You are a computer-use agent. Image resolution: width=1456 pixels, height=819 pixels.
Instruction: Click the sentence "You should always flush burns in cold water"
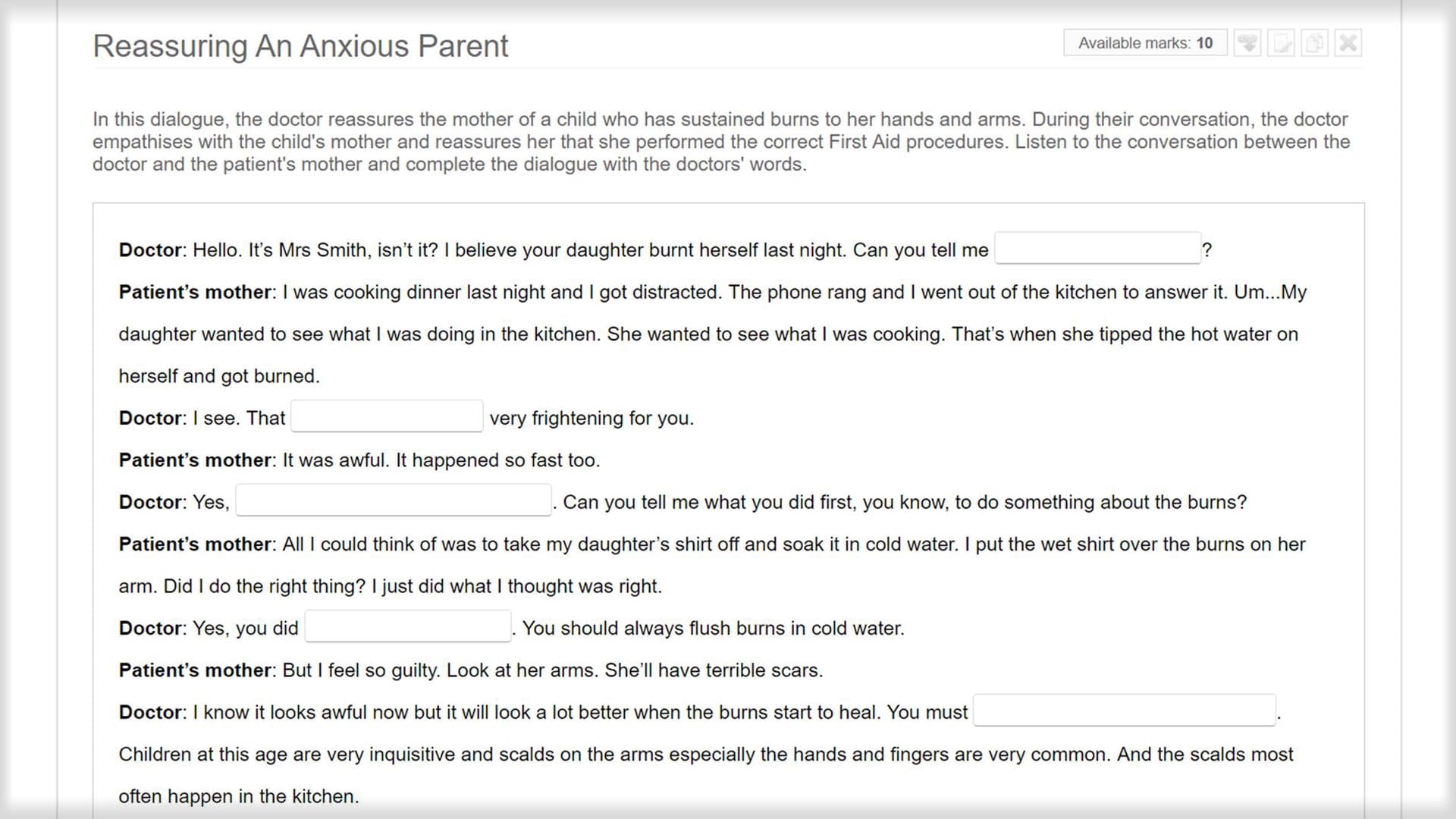(x=713, y=629)
